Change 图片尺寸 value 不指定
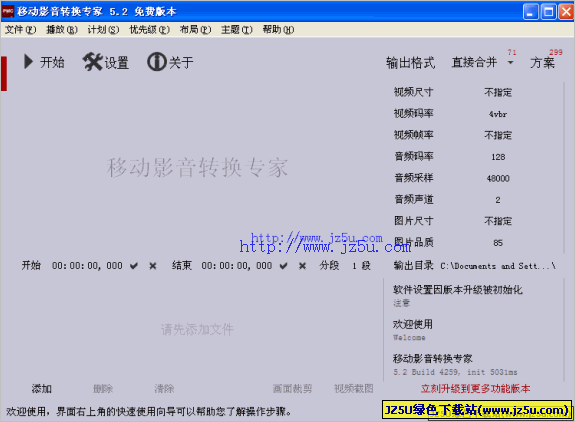This screenshot has height=422, width=575. point(498,221)
